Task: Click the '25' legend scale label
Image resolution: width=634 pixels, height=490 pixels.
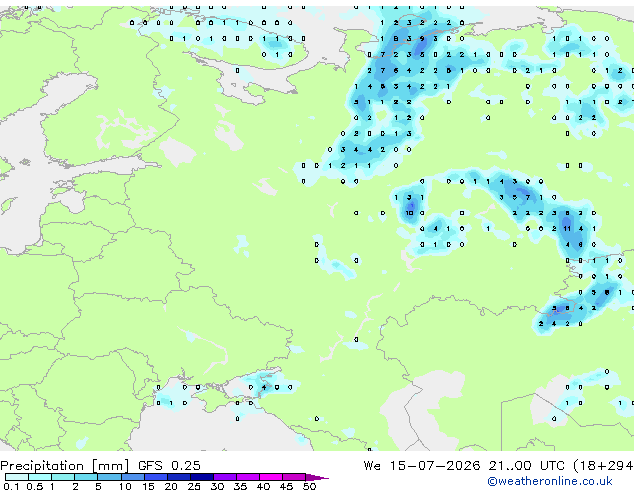Action: point(194,486)
